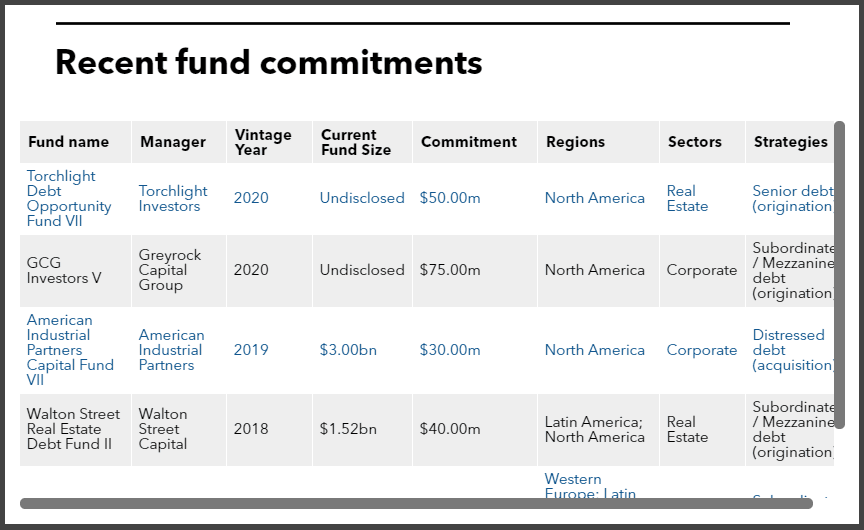Click the $3.00bn fund size value
Screen dimensions: 864x530
point(348,350)
